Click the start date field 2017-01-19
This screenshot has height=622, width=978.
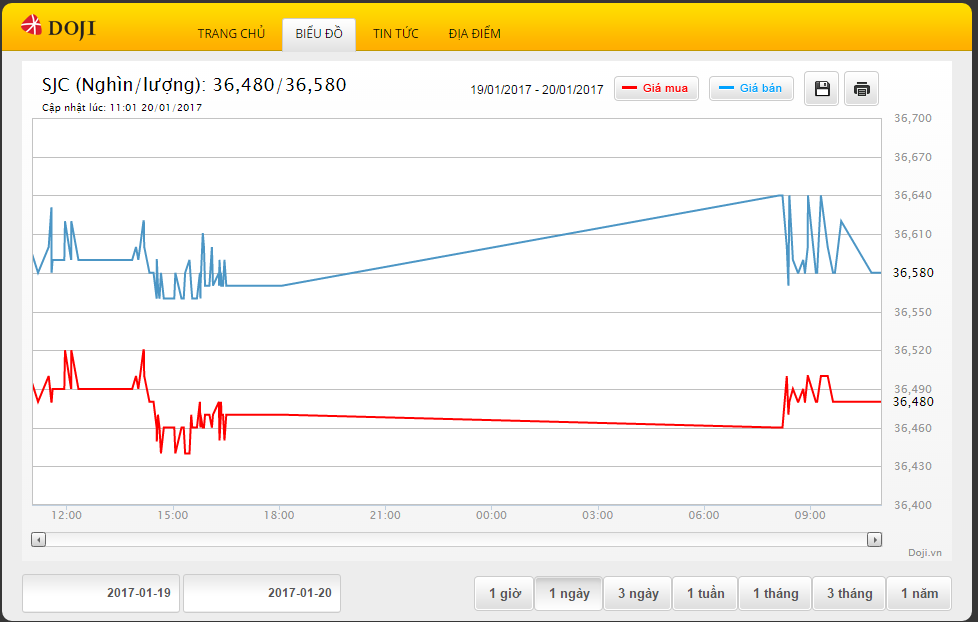pos(101,593)
